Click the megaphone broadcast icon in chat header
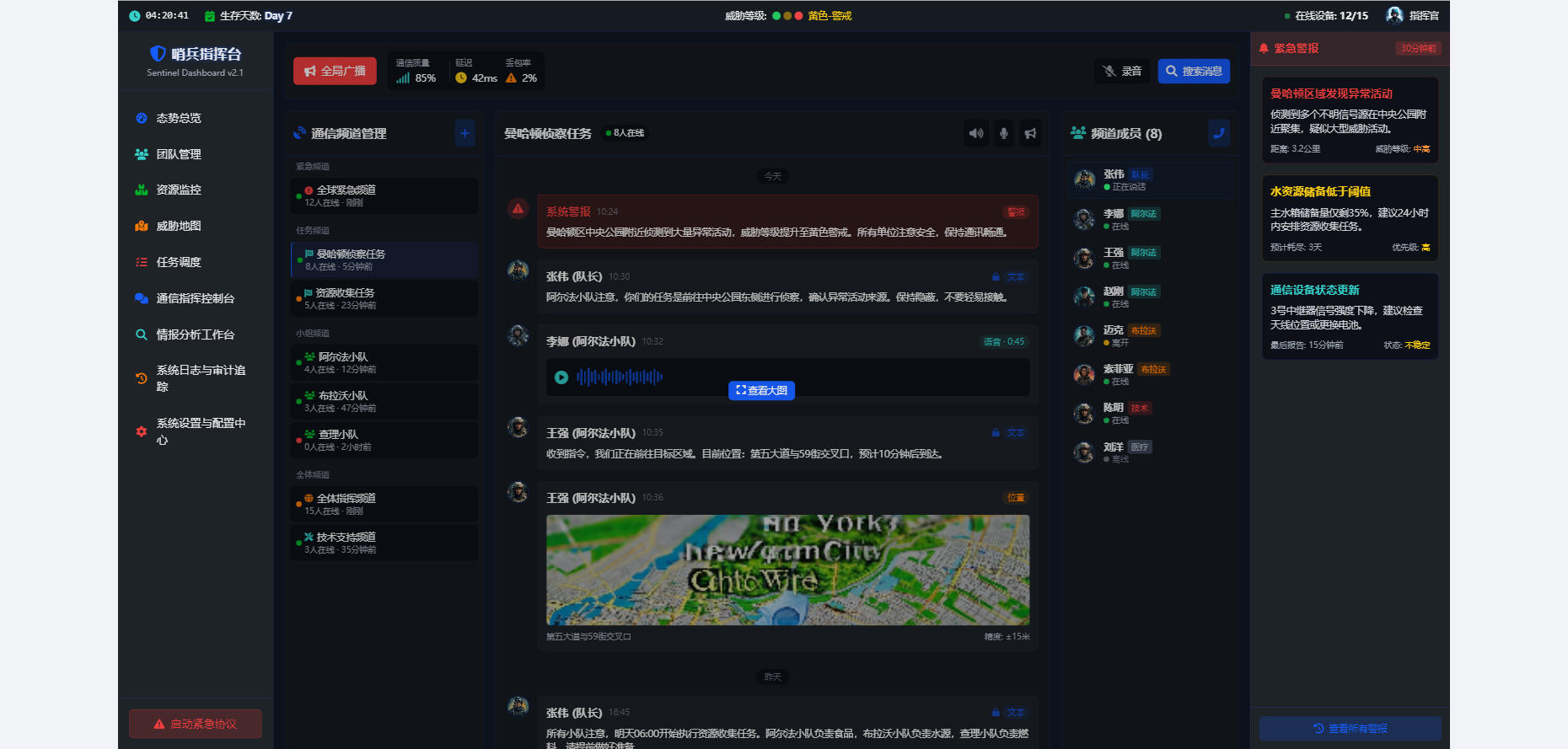The image size is (1568, 749). (1030, 133)
